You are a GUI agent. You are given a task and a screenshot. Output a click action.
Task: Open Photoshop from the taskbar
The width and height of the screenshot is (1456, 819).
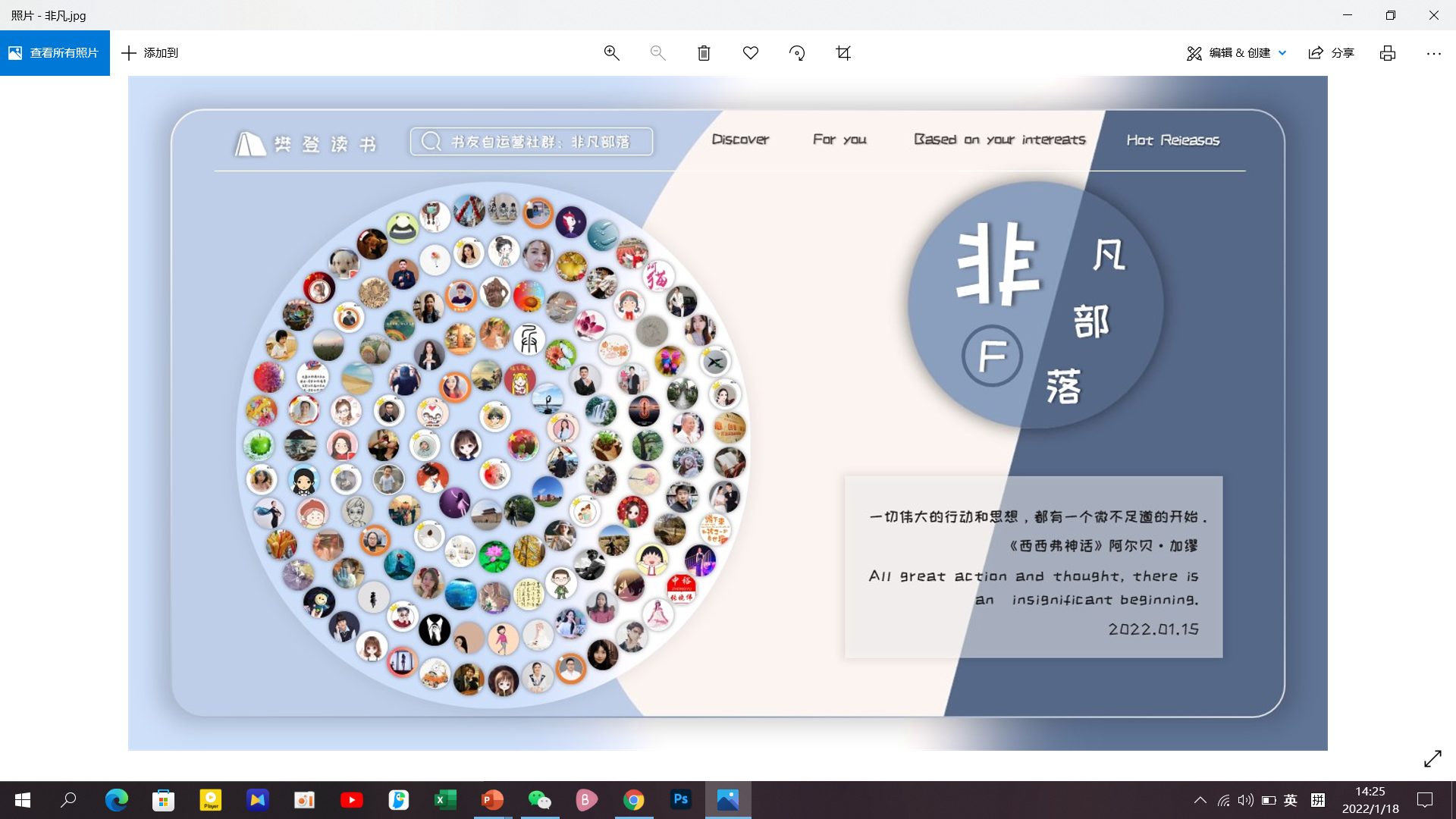[680, 800]
